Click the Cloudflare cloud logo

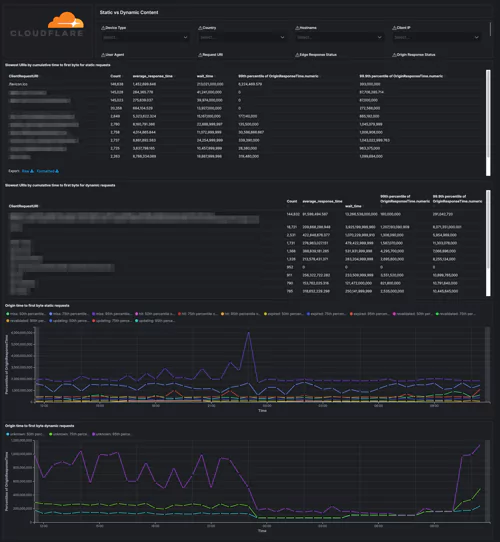tap(66, 20)
